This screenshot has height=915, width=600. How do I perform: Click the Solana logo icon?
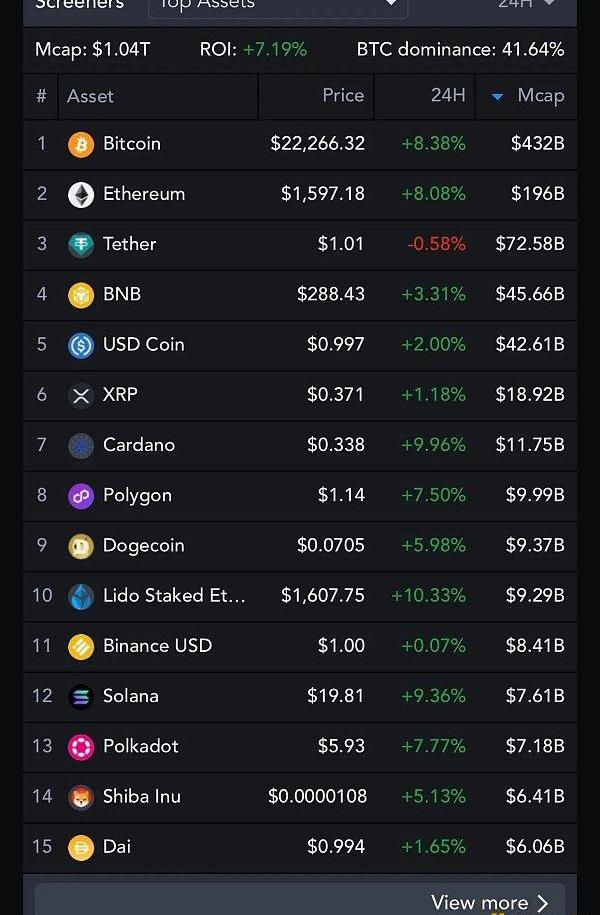[81, 696]
